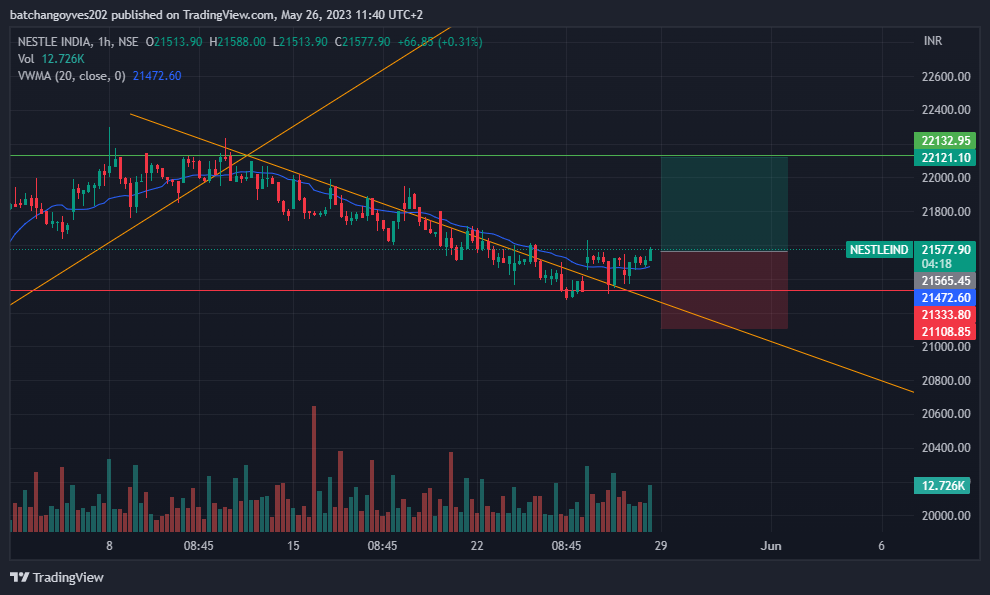Click the NESTLE INDIA, 1h, NSE title
990x595 pixels.
pos(78,42)
